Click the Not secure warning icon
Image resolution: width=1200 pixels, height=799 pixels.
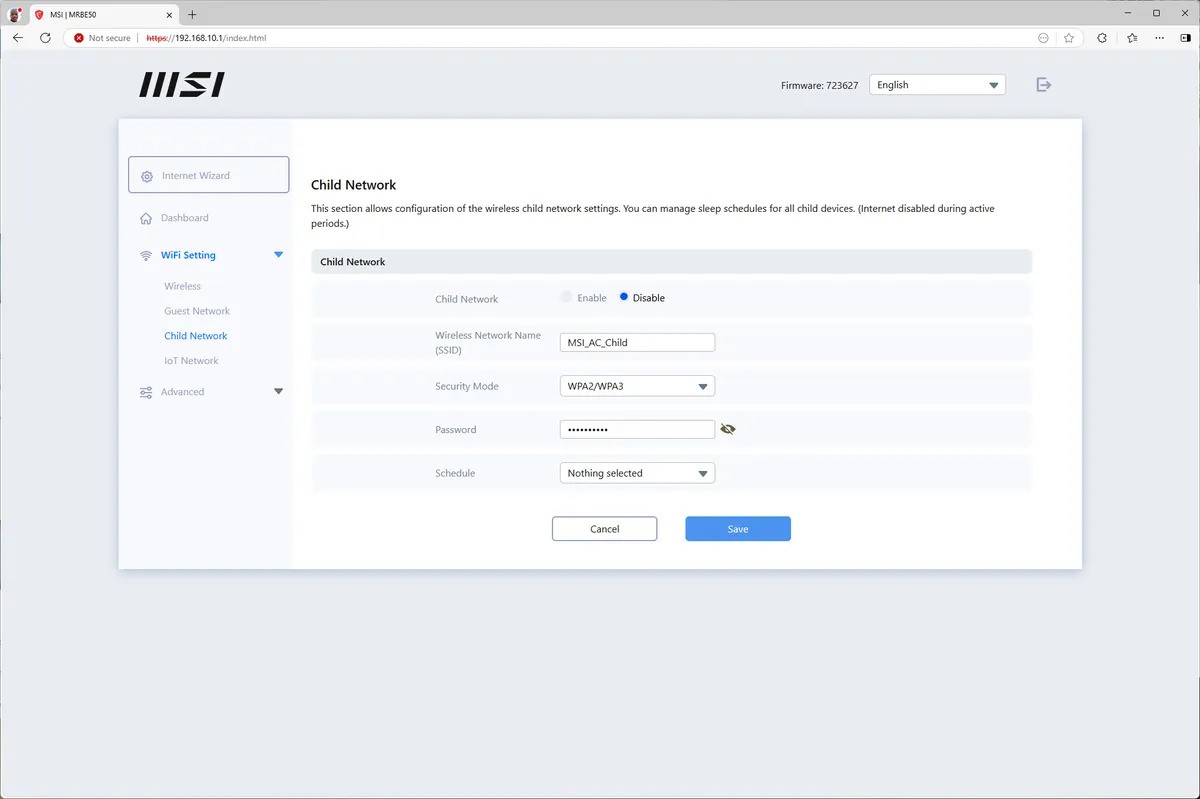point(79,38)
